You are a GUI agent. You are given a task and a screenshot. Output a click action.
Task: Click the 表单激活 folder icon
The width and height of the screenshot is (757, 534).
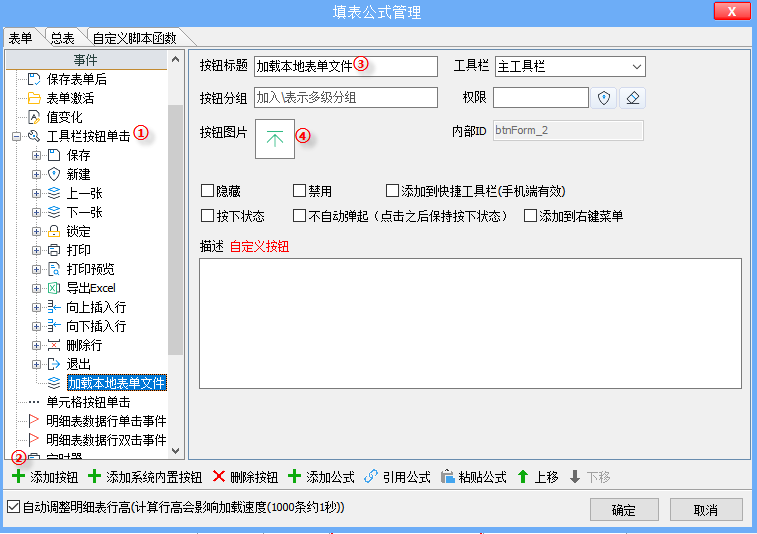(34, 98)
